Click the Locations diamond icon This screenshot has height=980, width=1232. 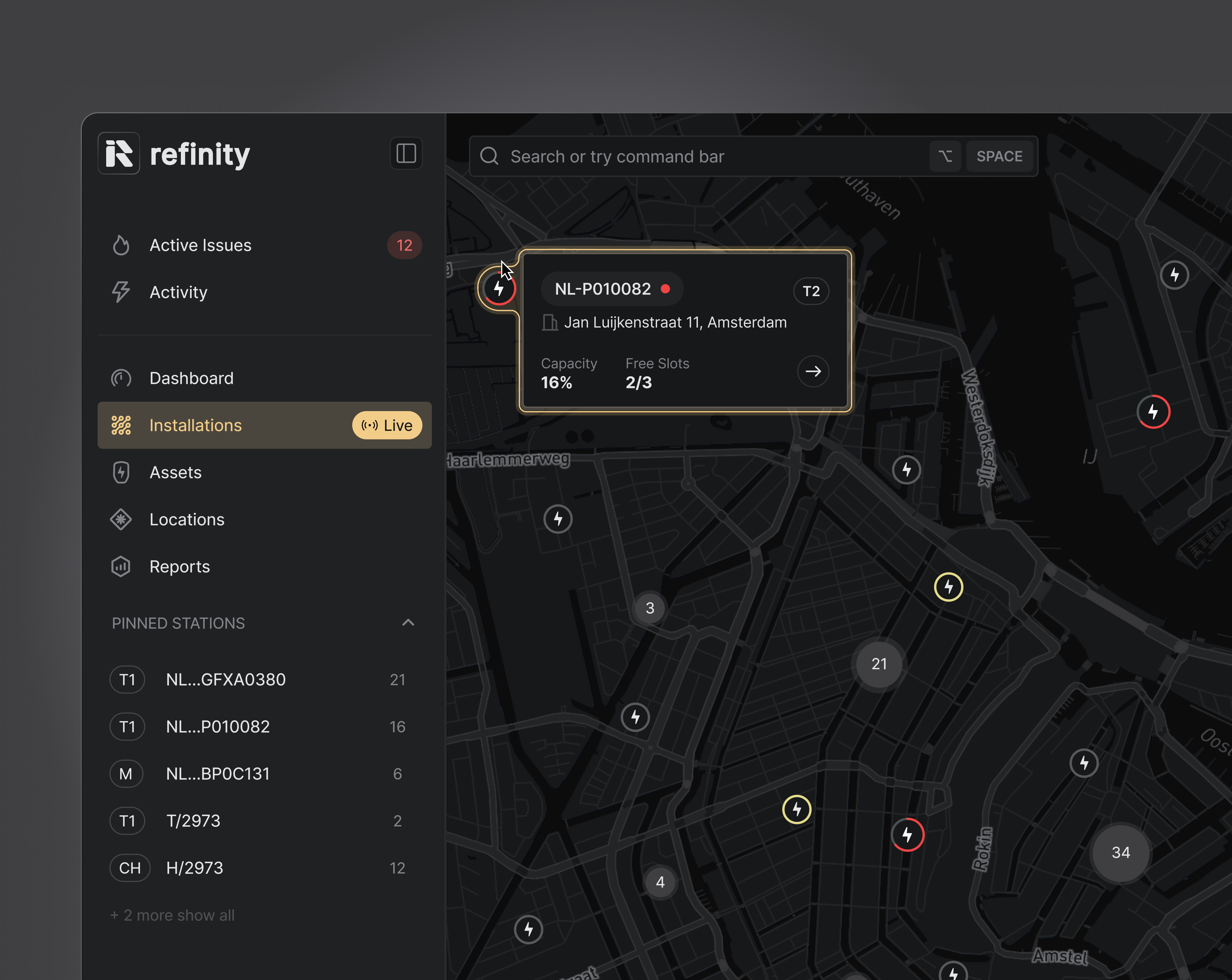[x=121, y=519]
